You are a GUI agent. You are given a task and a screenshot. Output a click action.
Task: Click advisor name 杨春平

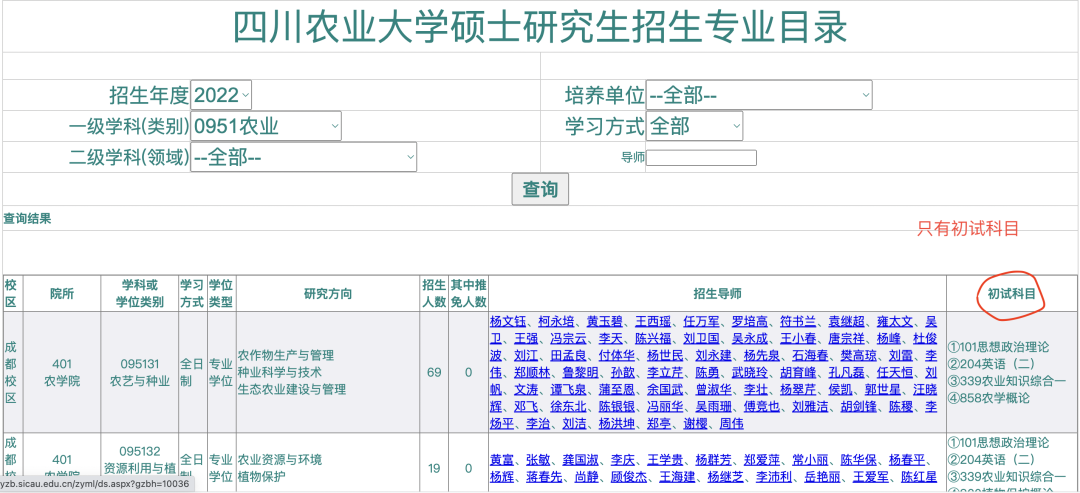[x=906, y=461]
